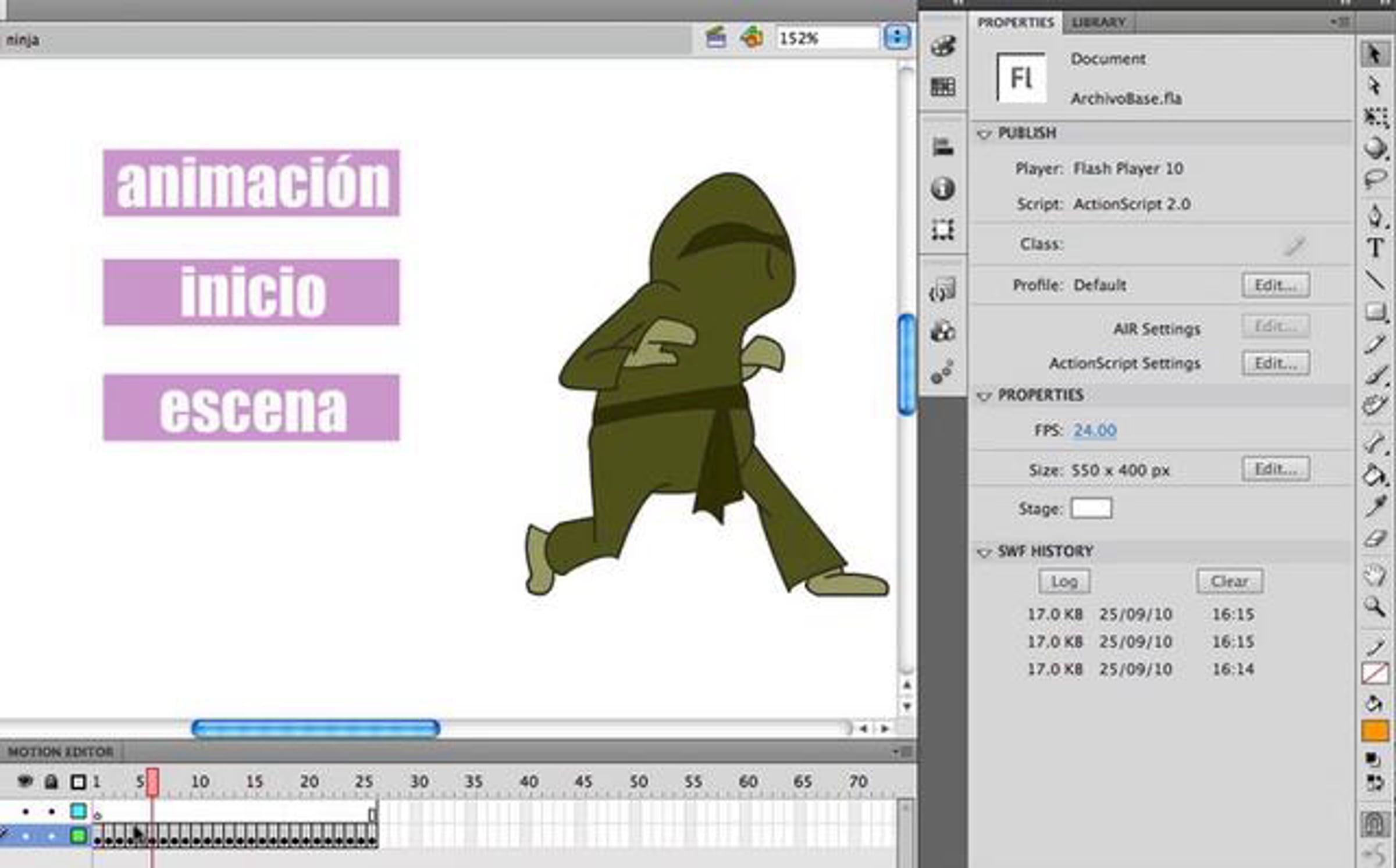Switch to the LIBRARY tab
This screenshot has width=1396, height=868.
coord(1098,23)
